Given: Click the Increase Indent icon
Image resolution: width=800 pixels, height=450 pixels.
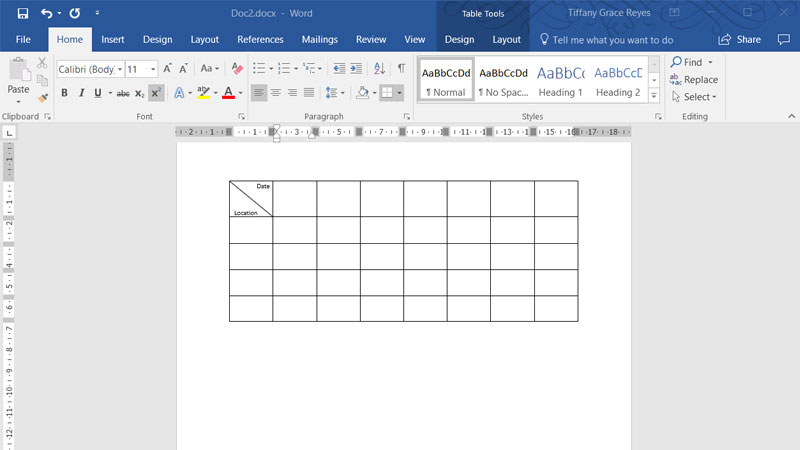Looking at the screenshot, I should pos(357,69).
